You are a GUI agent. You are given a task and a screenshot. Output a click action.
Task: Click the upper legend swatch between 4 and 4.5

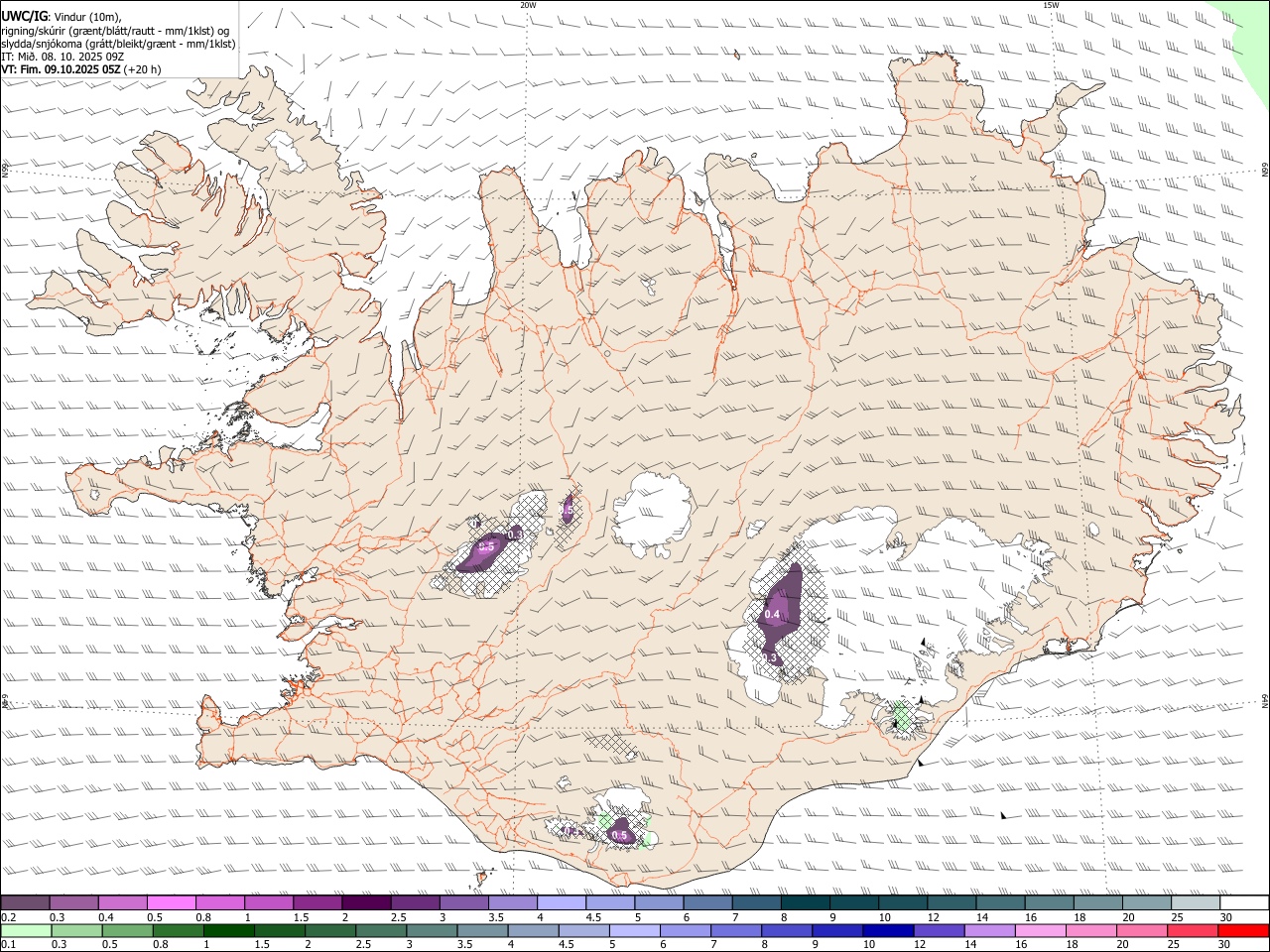click(560, 902)
